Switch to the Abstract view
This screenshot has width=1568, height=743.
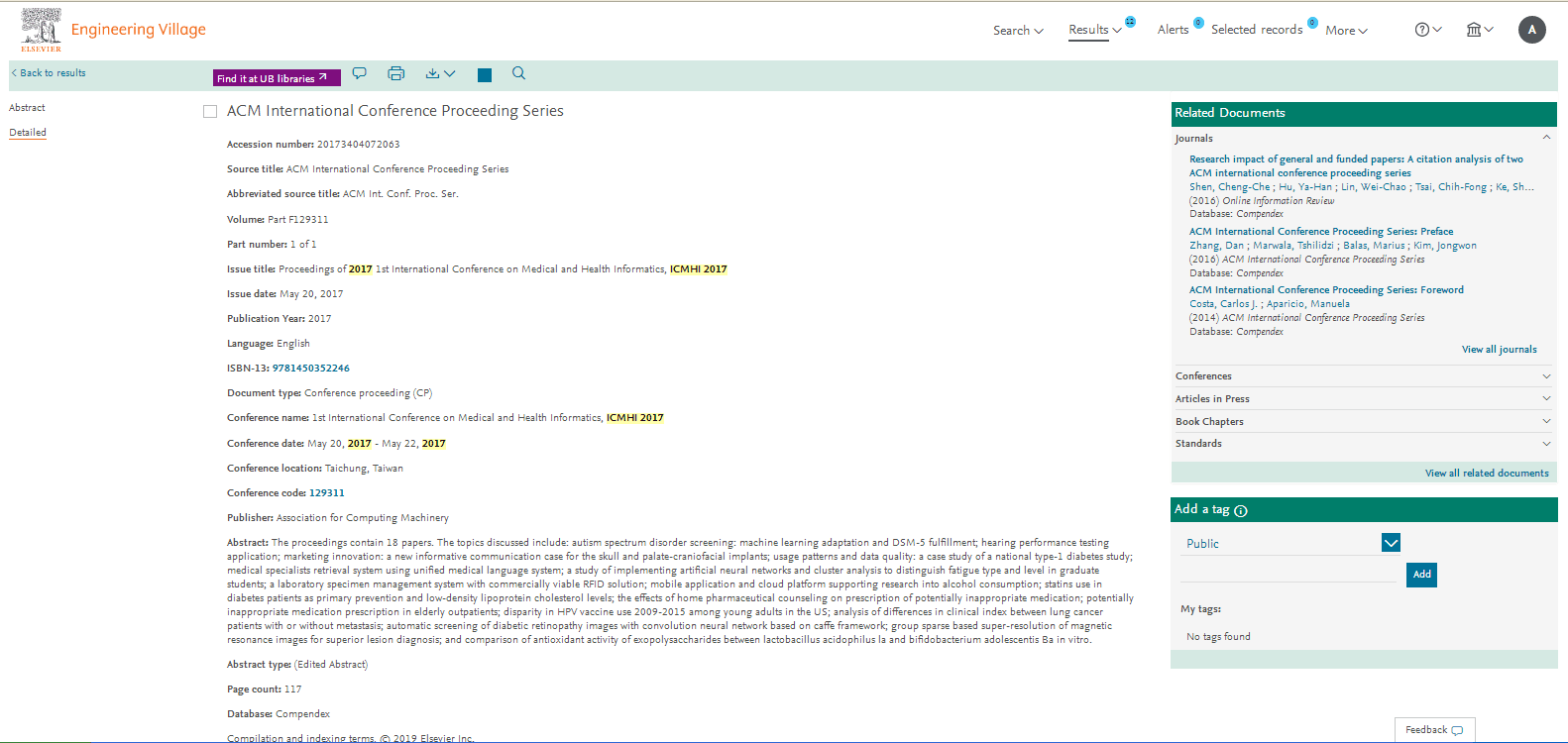coord(27,108)
